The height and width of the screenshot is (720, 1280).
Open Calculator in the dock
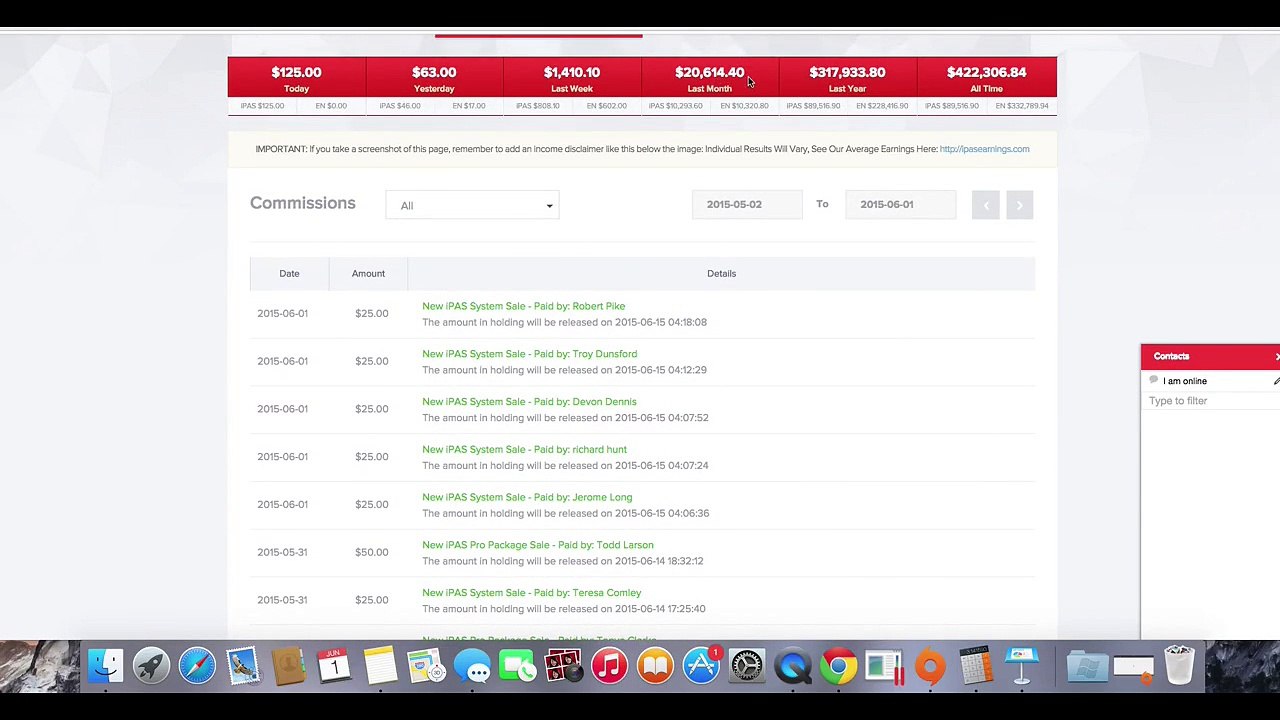pos(976,666)
